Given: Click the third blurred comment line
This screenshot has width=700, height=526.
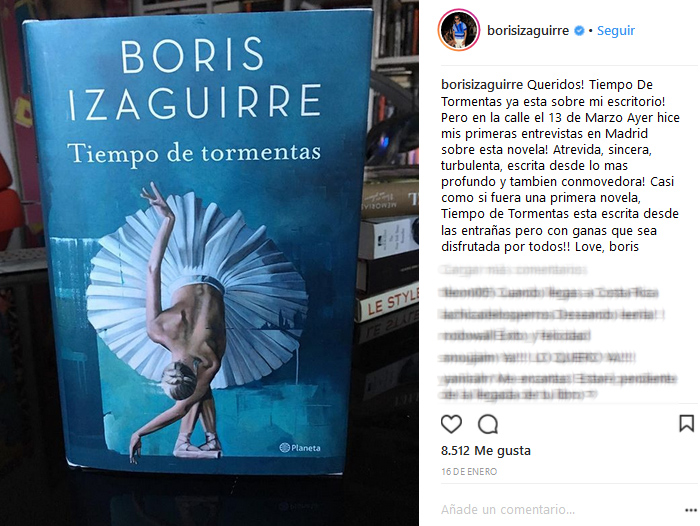Looking at the screenshot, I should pos(516,336).
